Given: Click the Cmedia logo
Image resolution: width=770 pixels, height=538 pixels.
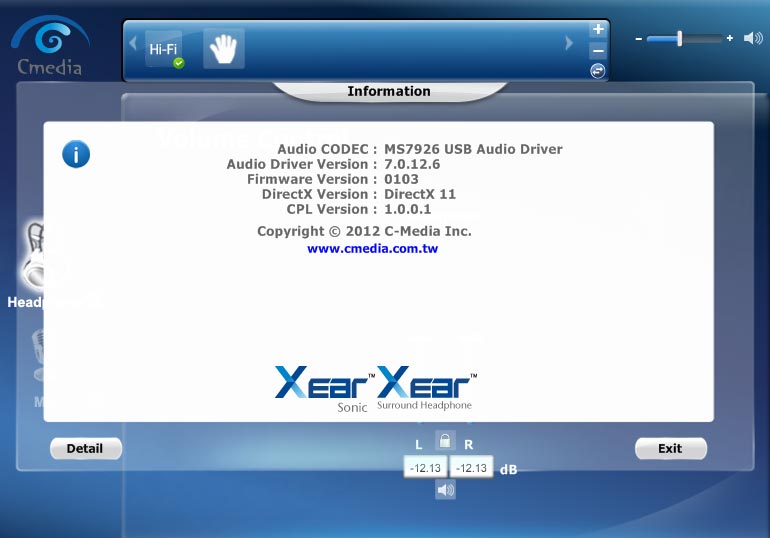Looking at the screenshot, I should [x=50, y=46].
